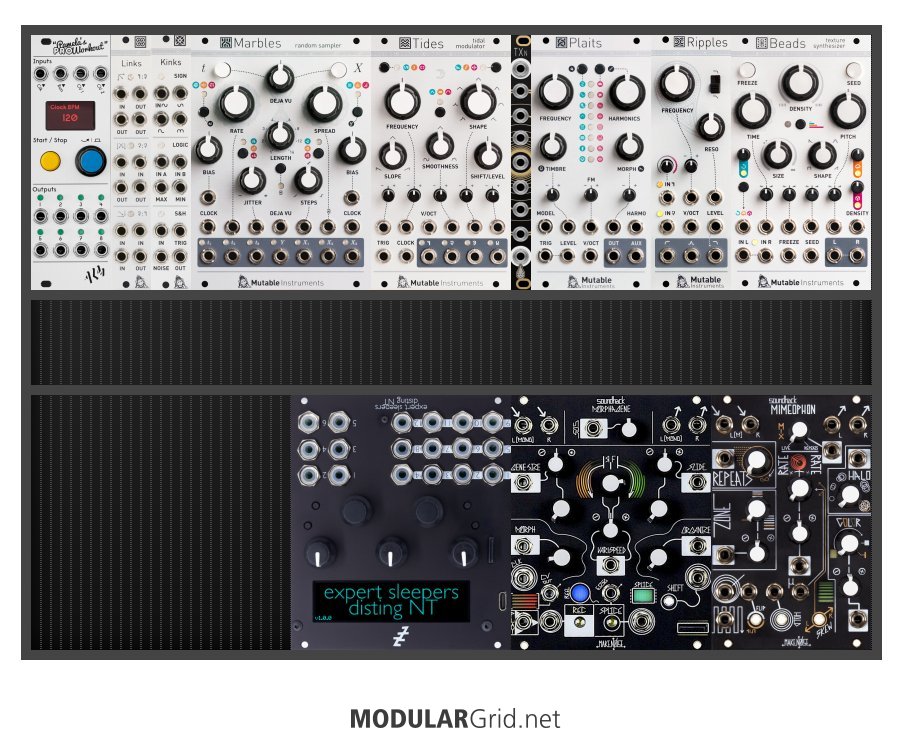Toggle the Plaits right model selection button
Image resolution: width=912 pixels, height=740 pixels.
click(x=600, y=69)
